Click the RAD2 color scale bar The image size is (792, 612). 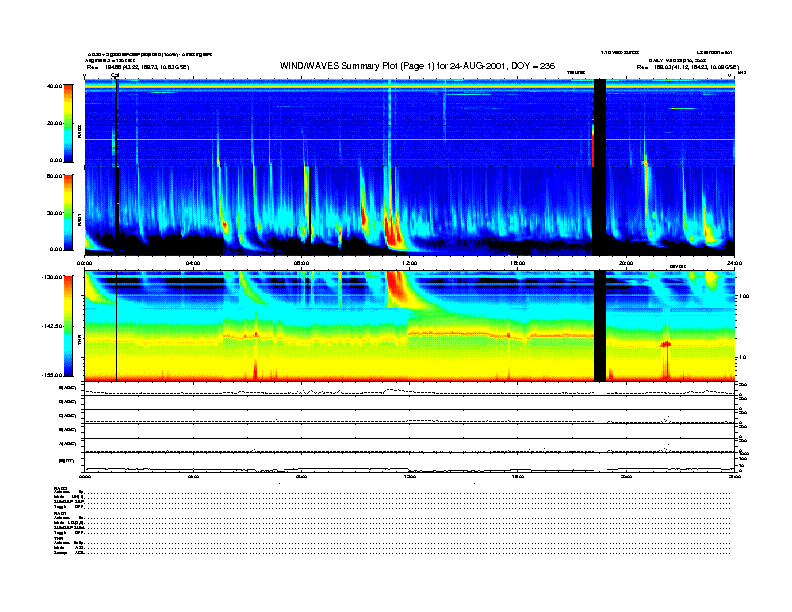click(68, 123)
